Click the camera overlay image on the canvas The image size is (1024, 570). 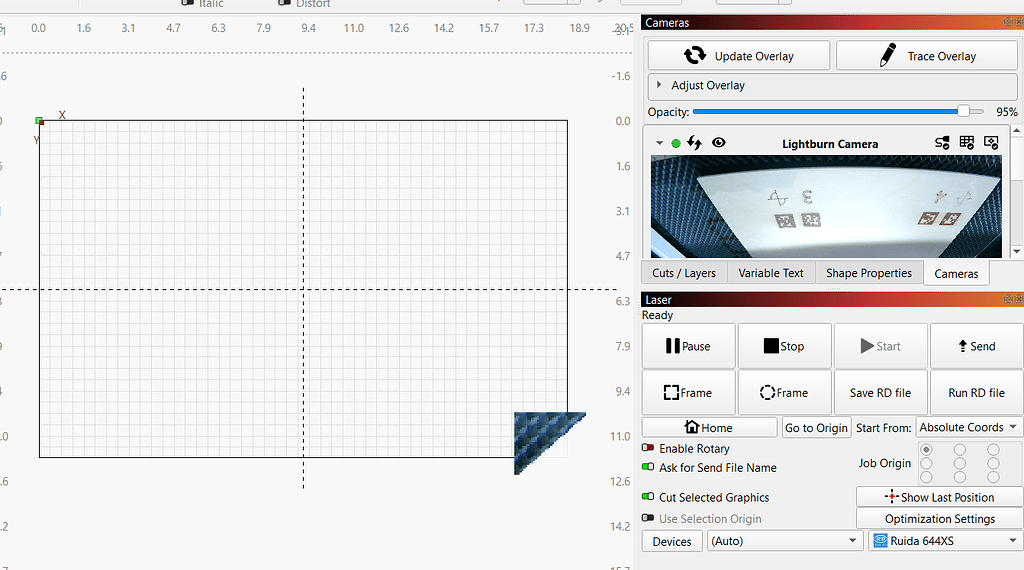[542, 437]
